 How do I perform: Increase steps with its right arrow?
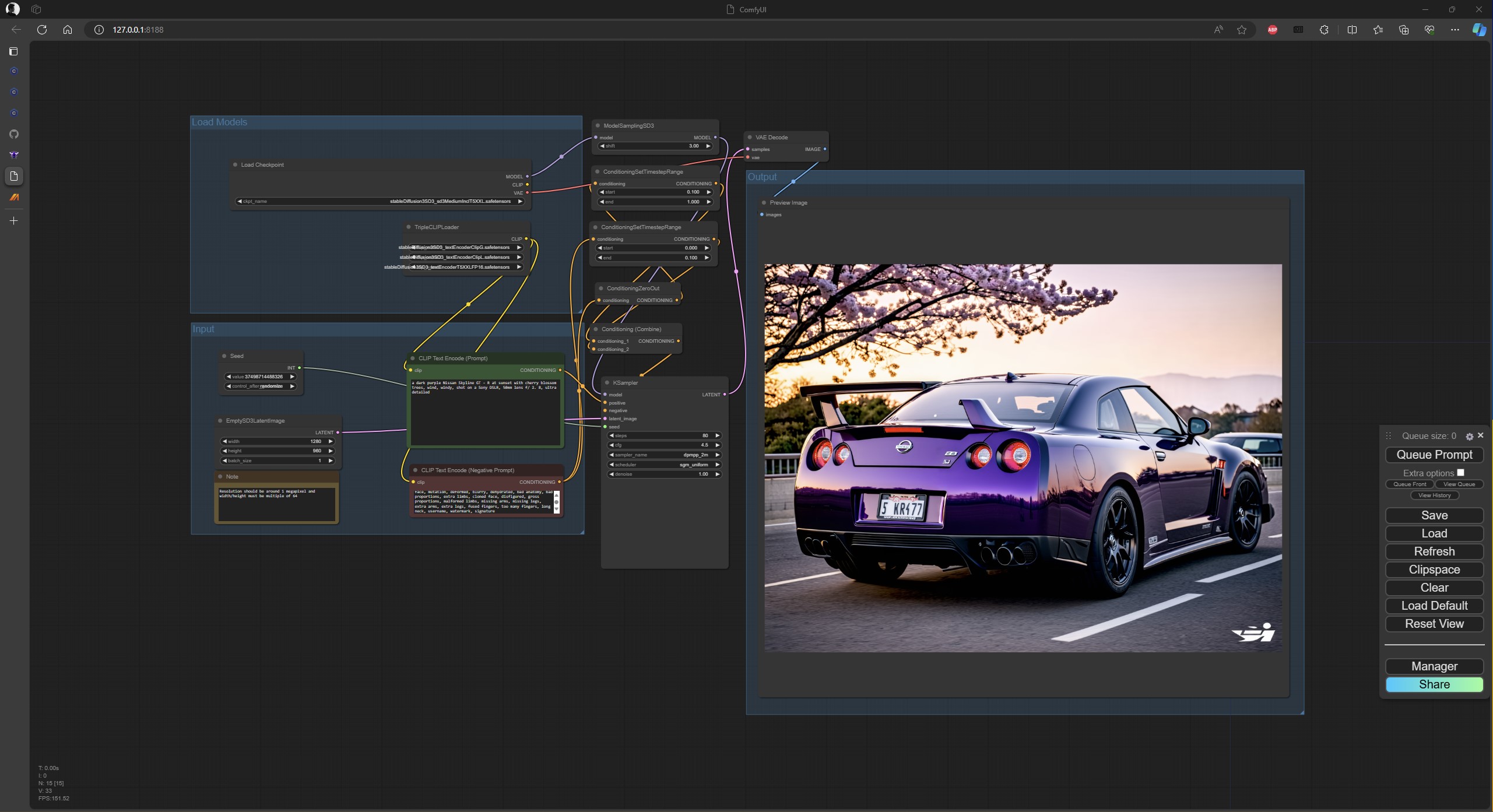tap(717, 436)
